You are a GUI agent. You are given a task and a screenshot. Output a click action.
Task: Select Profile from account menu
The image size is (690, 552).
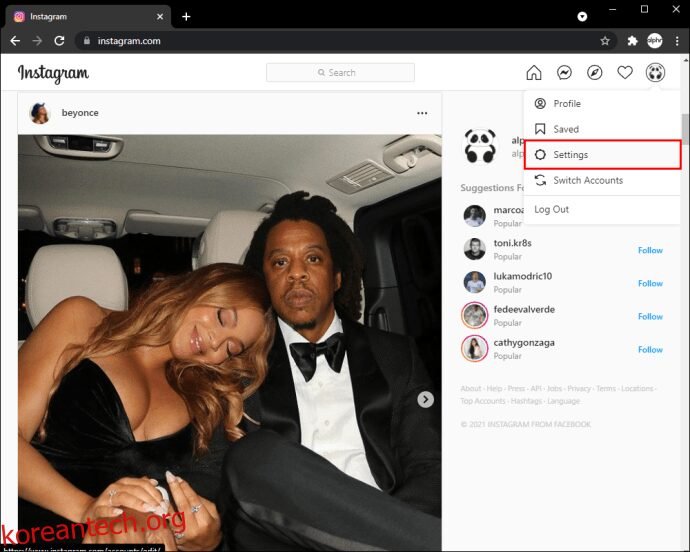[x=602, y=103]
